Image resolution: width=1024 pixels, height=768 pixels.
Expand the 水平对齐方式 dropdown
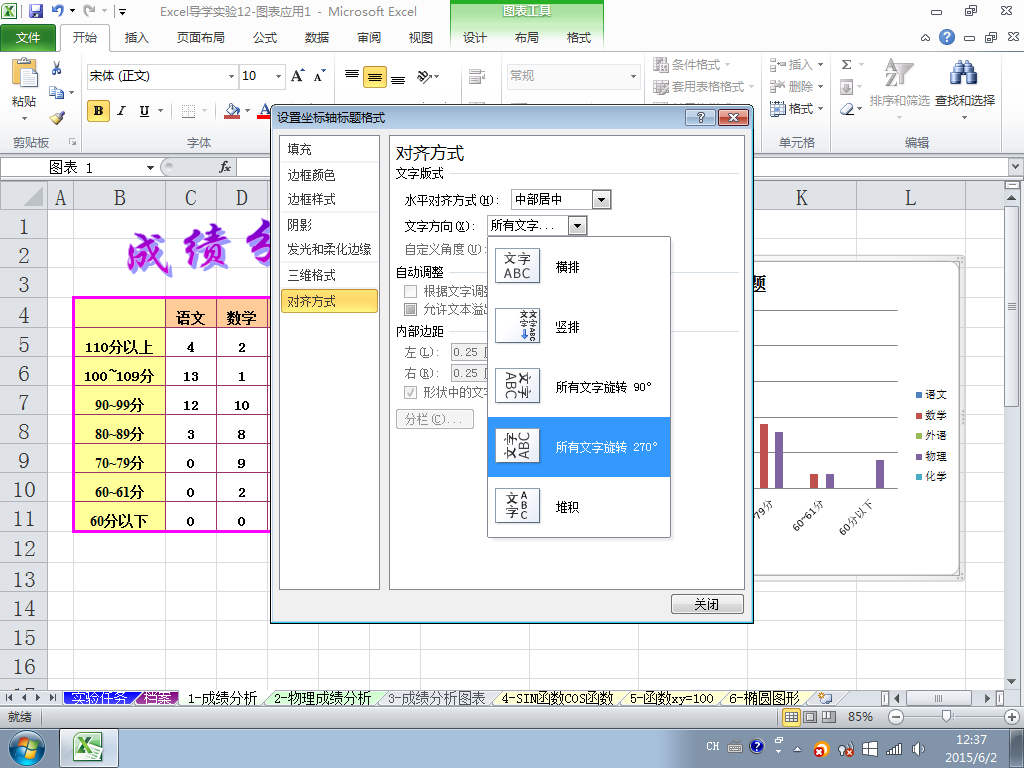point(601,200)
